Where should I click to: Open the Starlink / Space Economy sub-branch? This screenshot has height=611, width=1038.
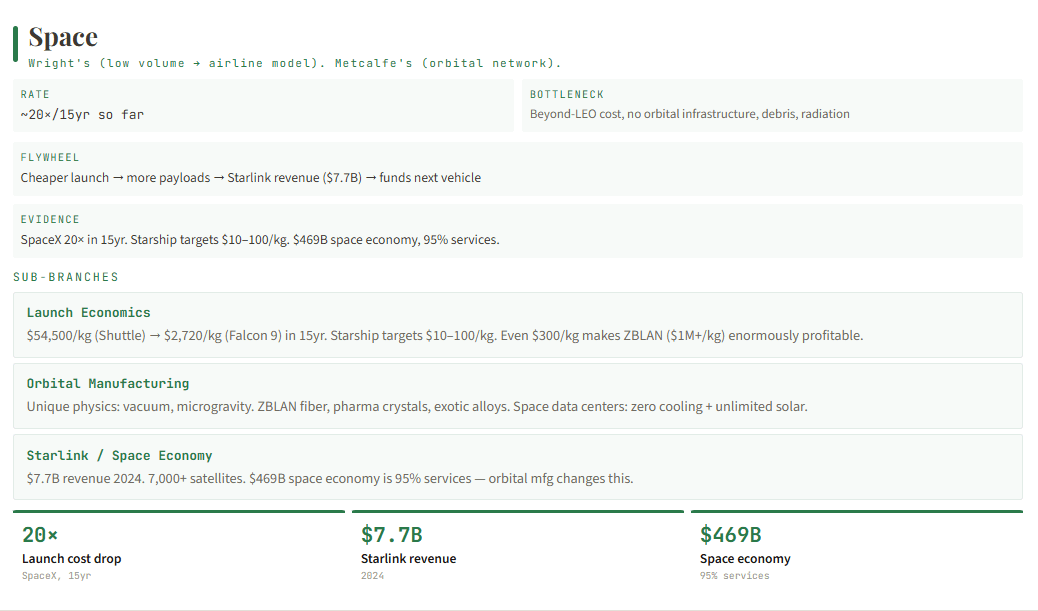(518, 467)
